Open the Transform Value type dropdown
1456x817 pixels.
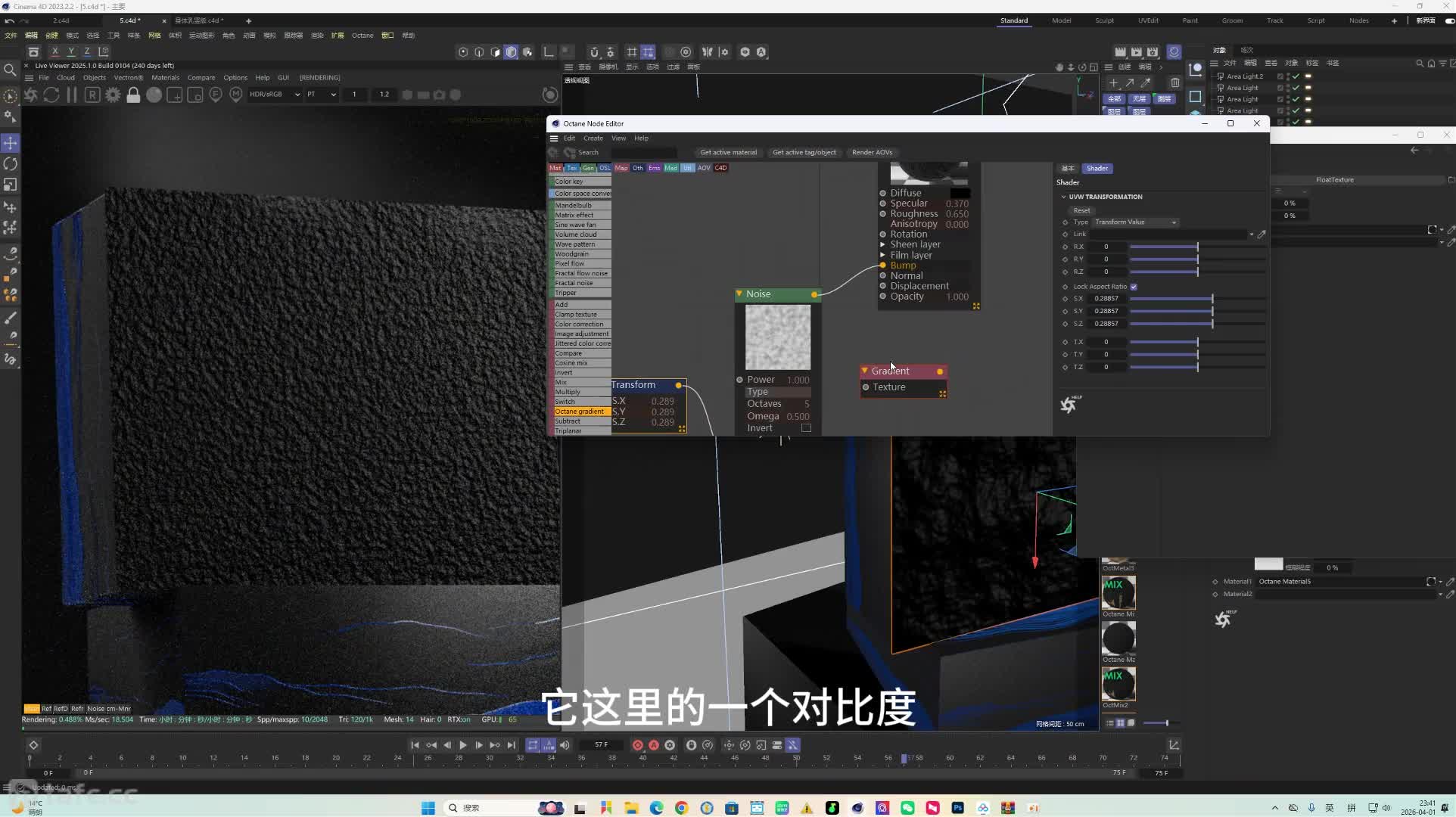tap(1135, 222)
